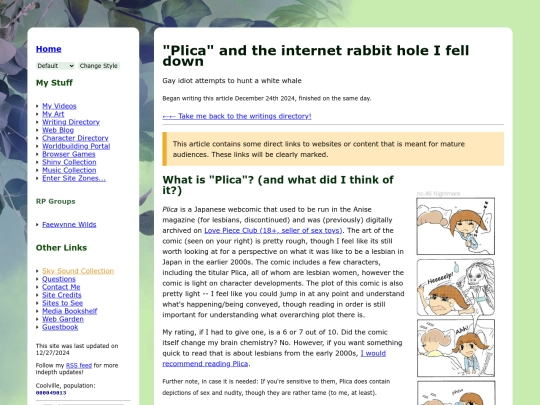Viewport: 540px width, 405px height.
Task: Open the Media Bookshelf link
Action: click(70, 311)
